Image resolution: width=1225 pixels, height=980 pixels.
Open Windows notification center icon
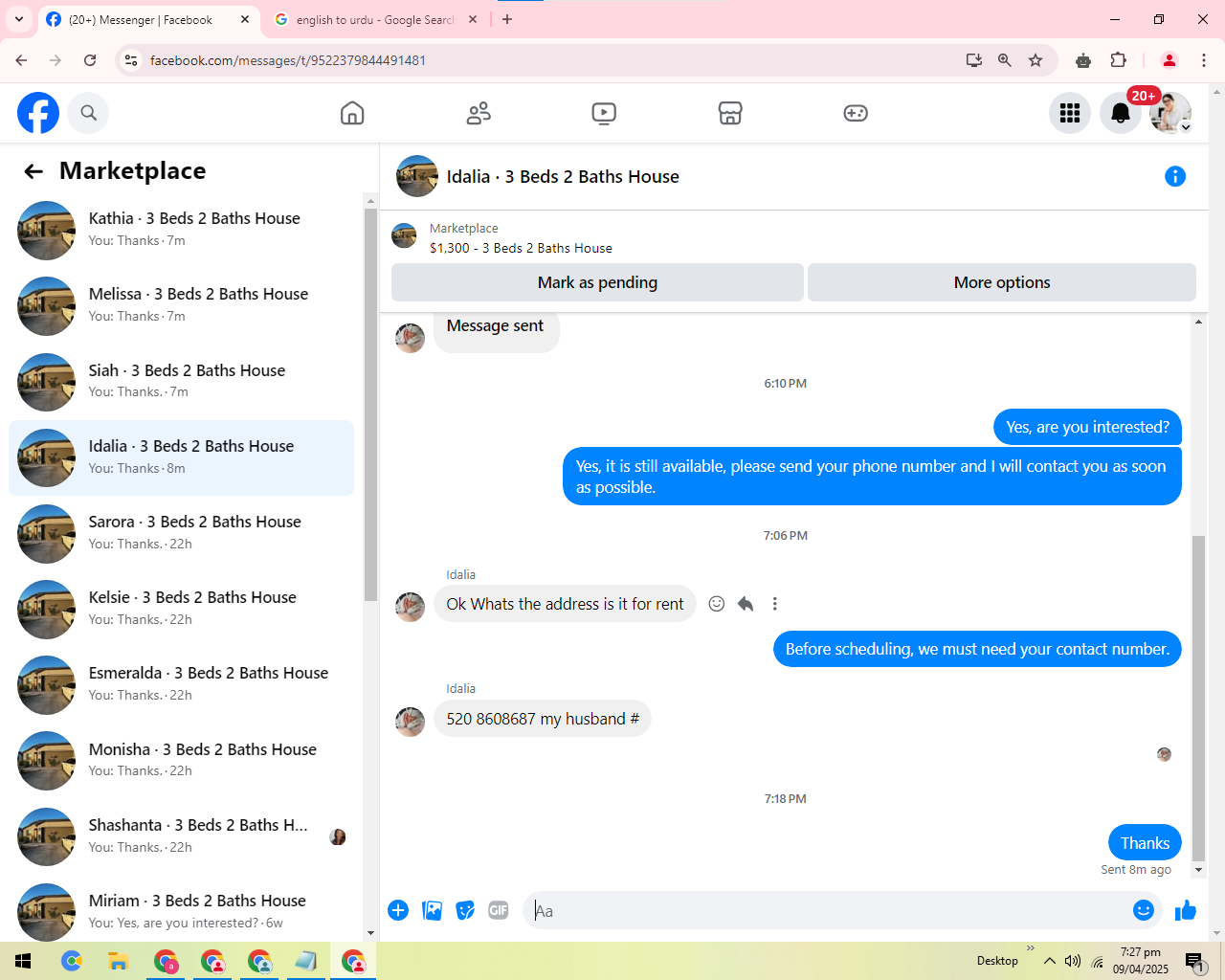[1194, 961]
